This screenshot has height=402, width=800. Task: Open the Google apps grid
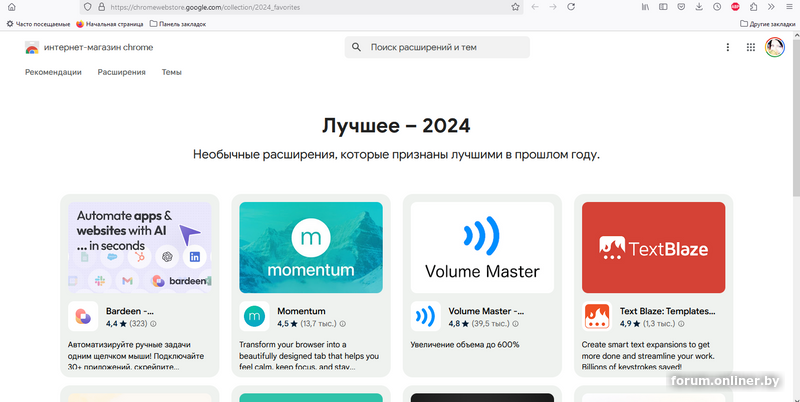pyautogui.click(x=751, y=47)
